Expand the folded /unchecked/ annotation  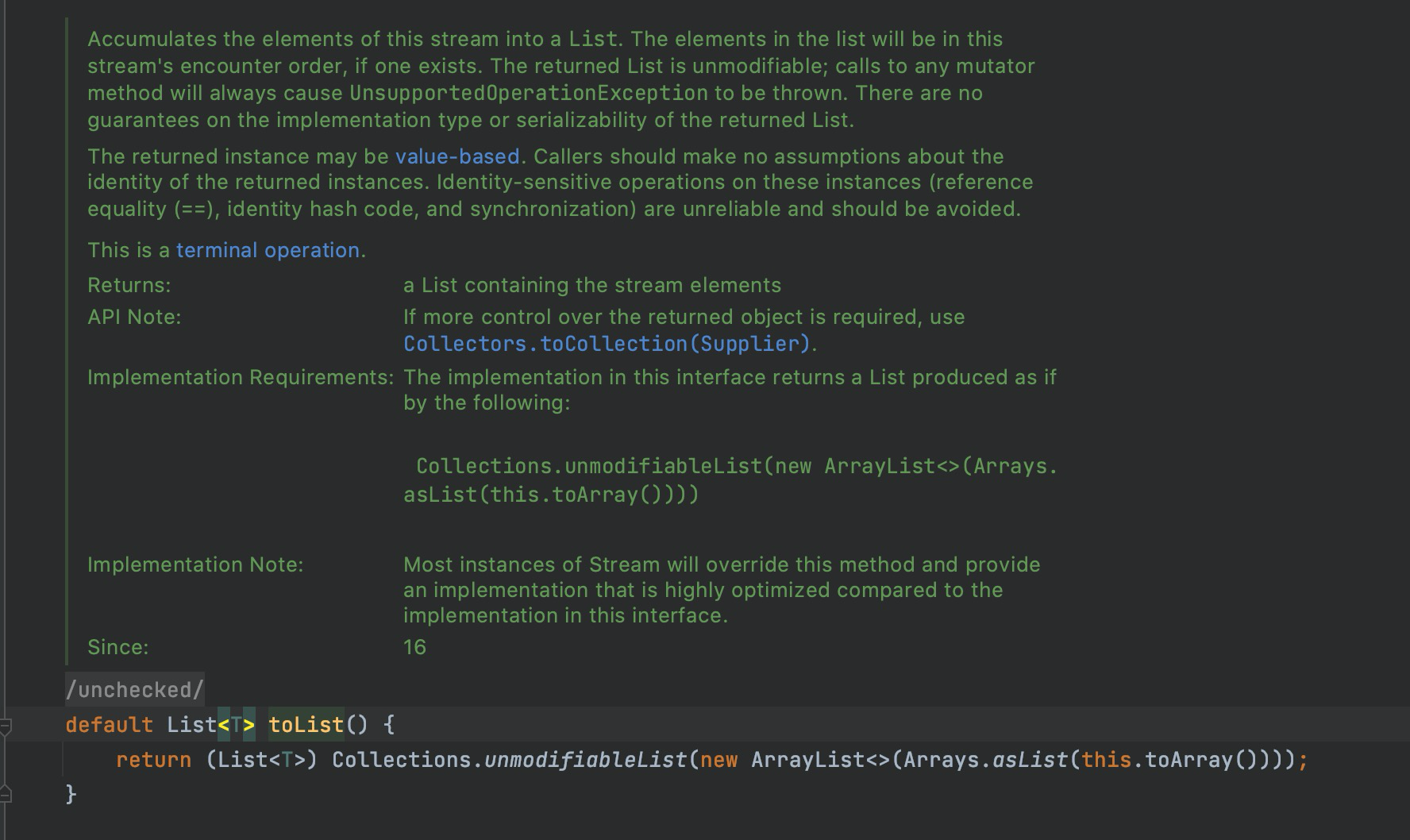[134, 690]
